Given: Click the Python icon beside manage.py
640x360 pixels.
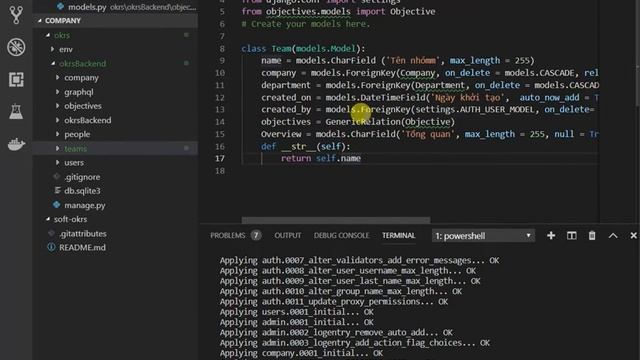Looking at the screenshot, I should pyautogui.click(x=56, y=204).
